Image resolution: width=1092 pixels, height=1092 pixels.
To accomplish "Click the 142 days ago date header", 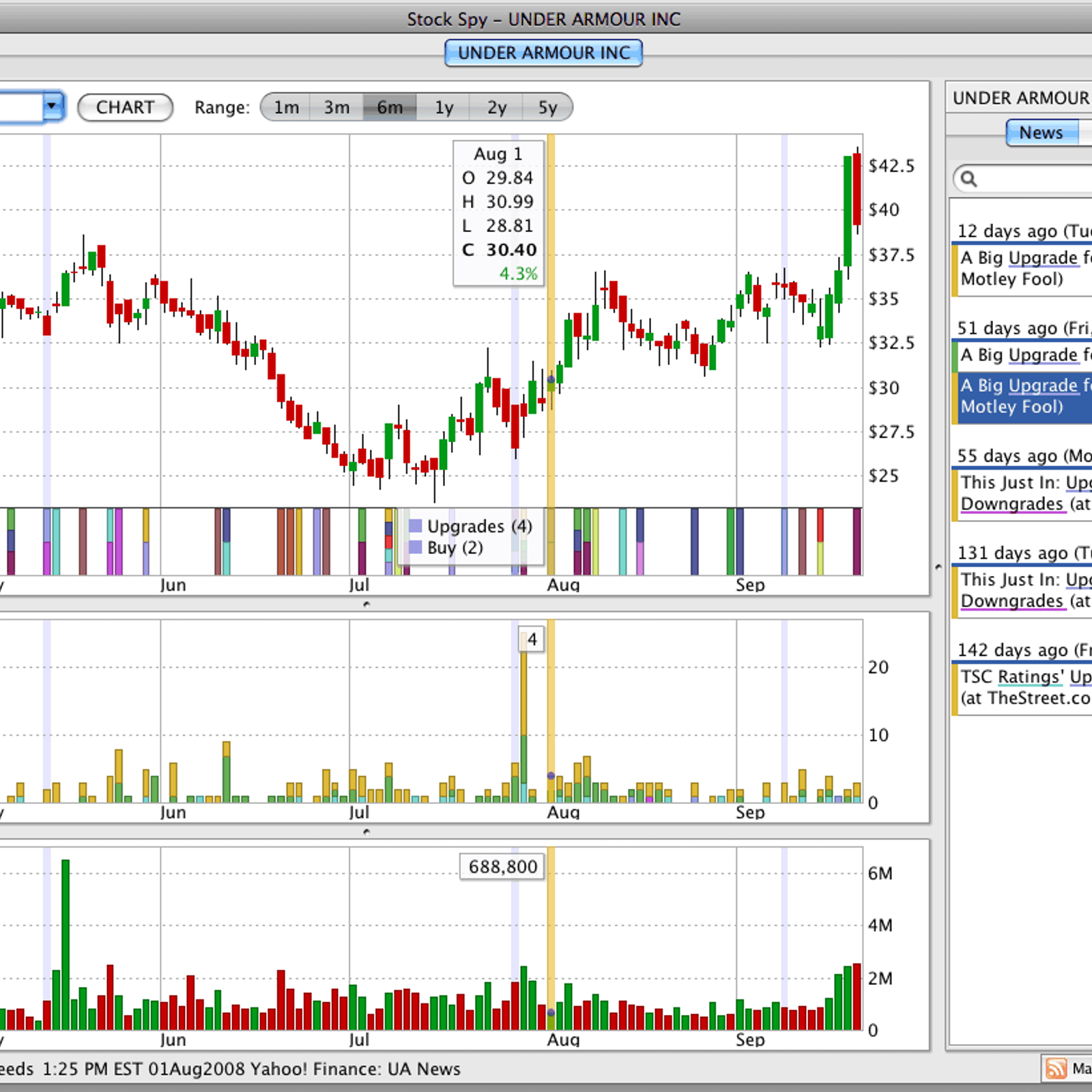I will tap(1023, 650).
